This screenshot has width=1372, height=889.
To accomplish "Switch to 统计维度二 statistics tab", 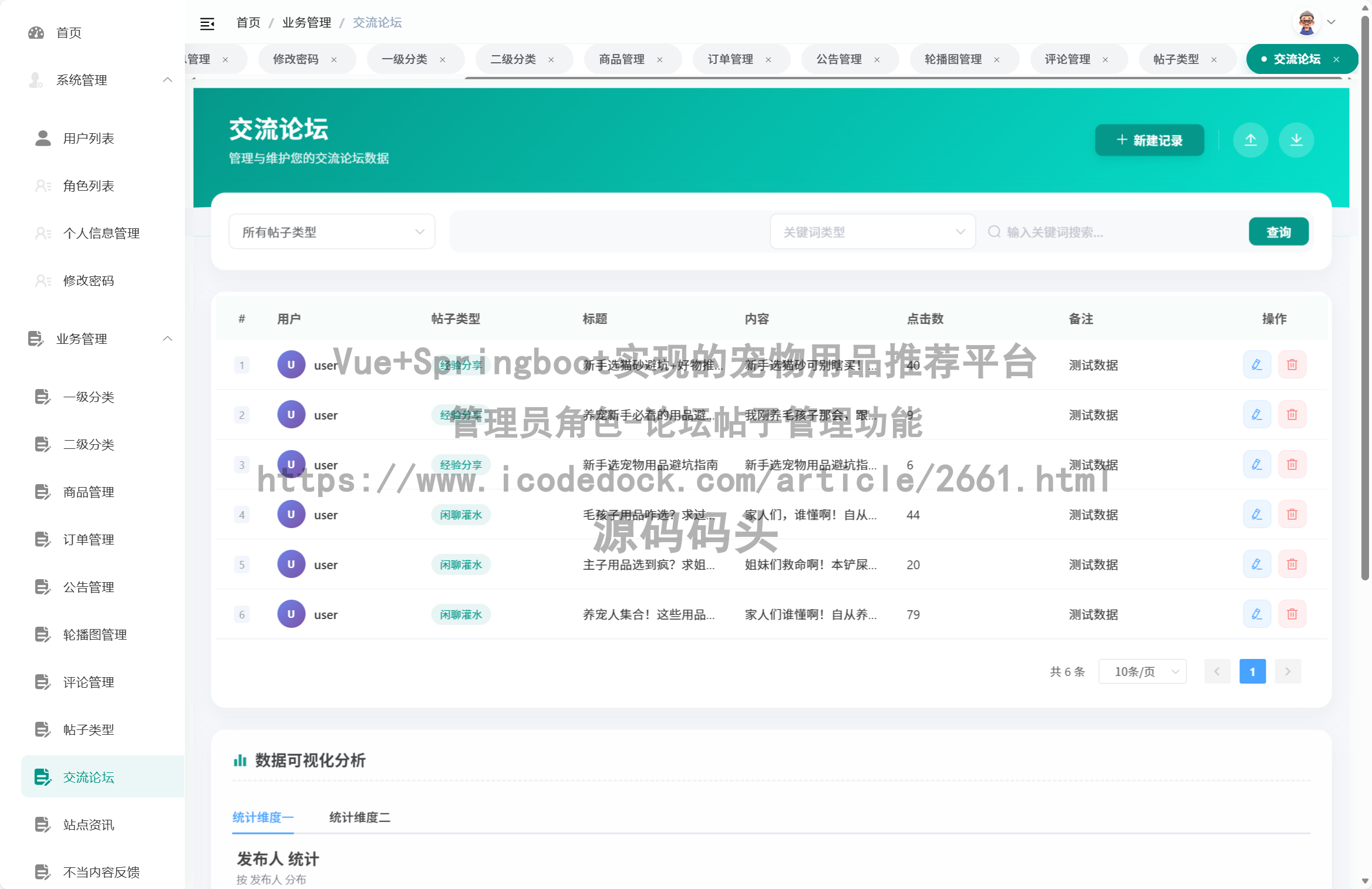I will [360, 817].
